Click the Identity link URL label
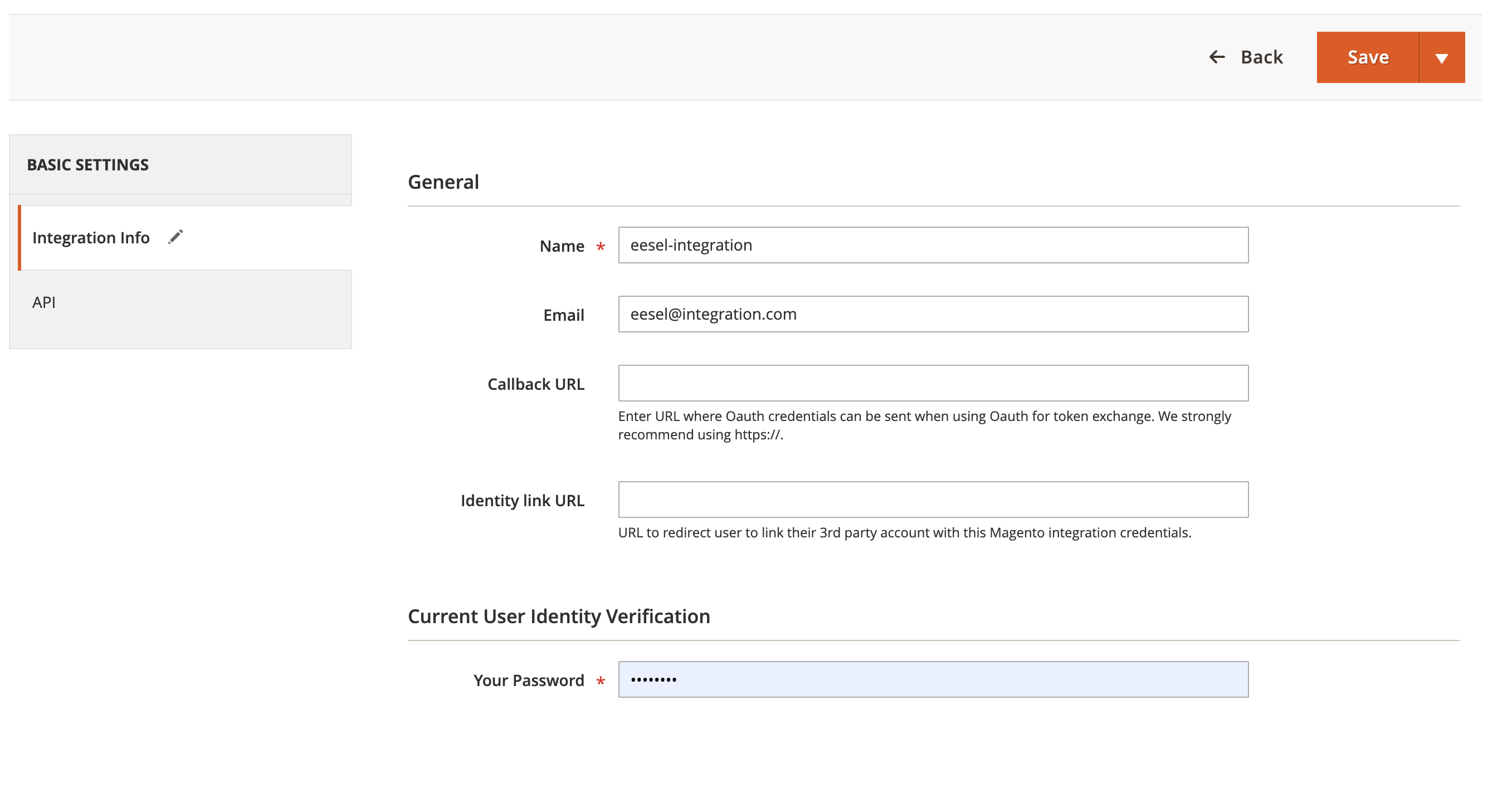 (522, 501)
